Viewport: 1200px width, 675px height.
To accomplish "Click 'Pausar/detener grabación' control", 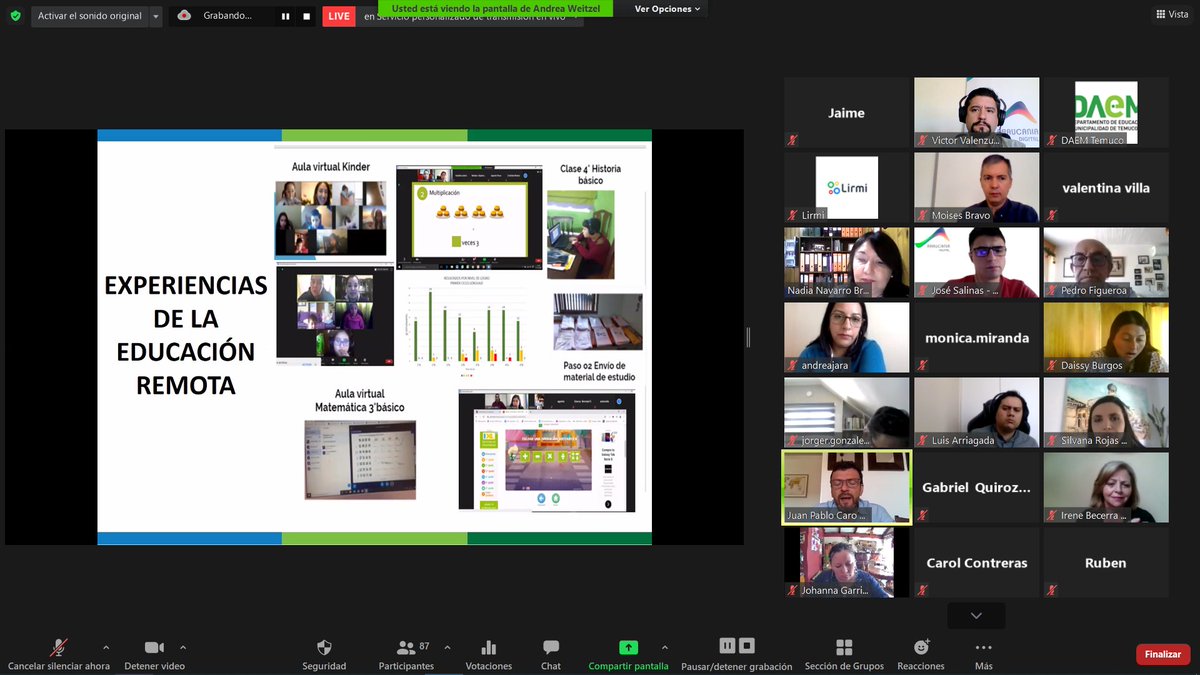I will (x=737, y=655).
